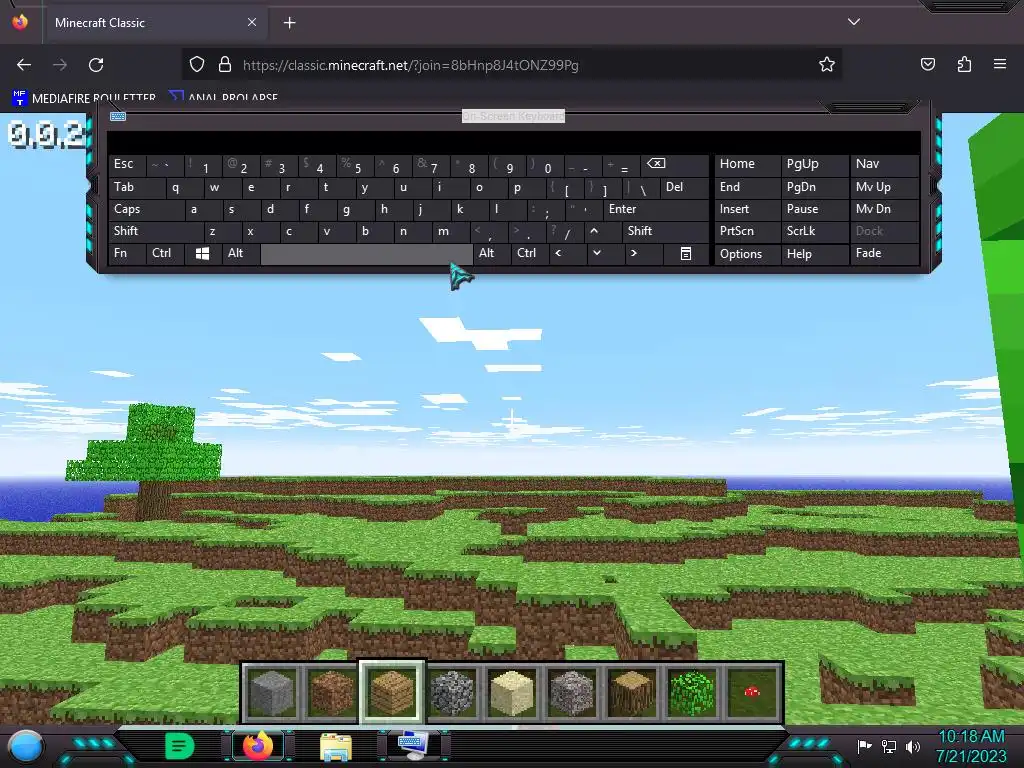Image resolution: width=1024 pixels, height=768 pixels.
Task: Click the Del key on keyboard
Action: click(x=684, y=187)
